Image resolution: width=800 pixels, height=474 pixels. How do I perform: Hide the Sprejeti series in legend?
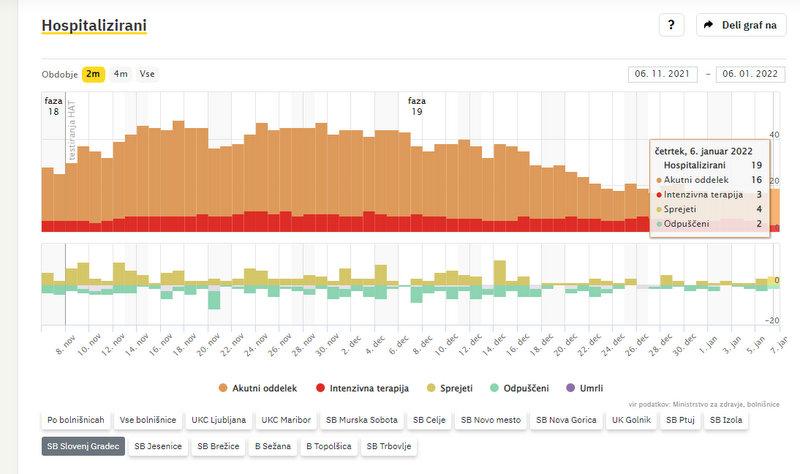pos(455,387)
